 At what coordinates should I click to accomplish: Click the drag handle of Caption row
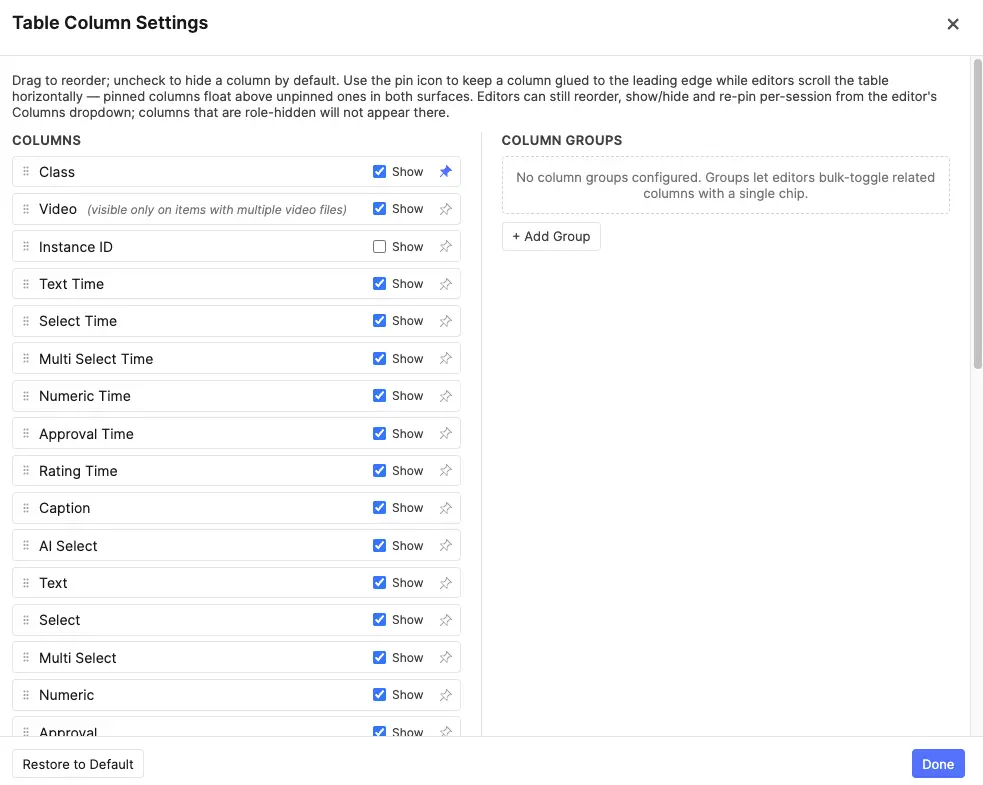pyautogui.click(x=26, y=508)
